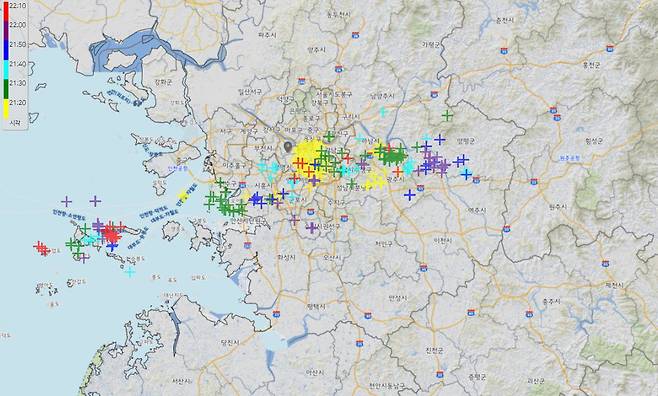
Task: Click the 일산서구 map label
Action: pos(250,91)
